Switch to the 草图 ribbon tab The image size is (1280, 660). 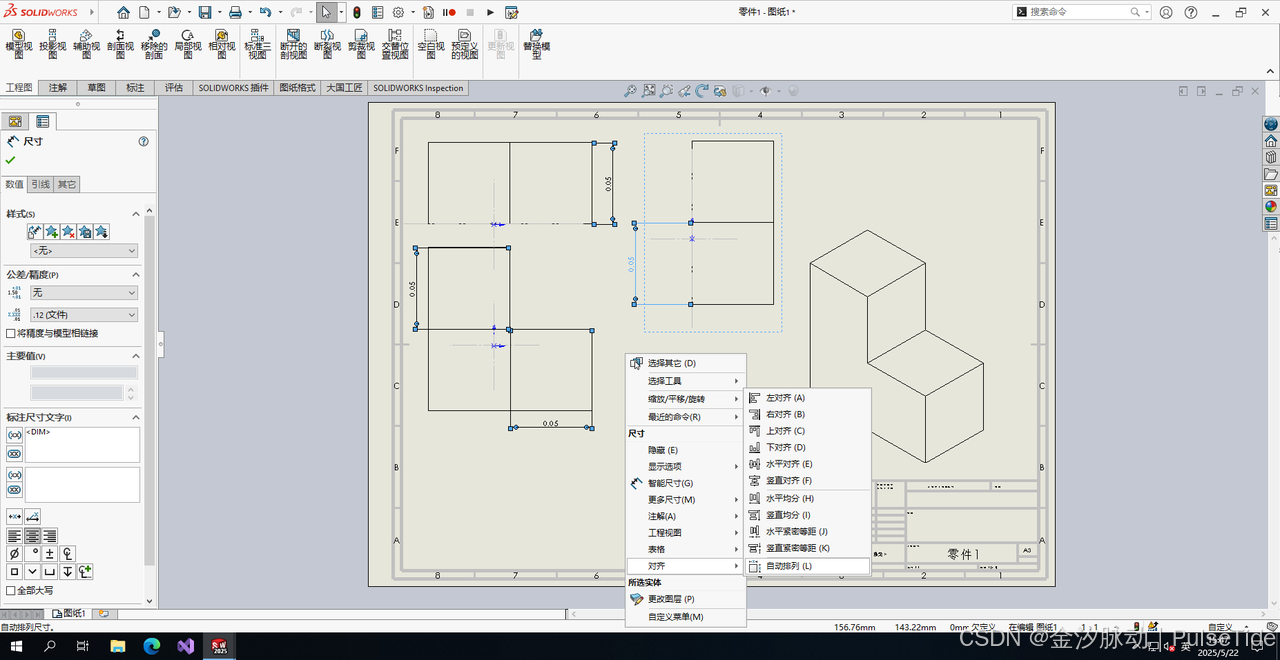[96, 88]
